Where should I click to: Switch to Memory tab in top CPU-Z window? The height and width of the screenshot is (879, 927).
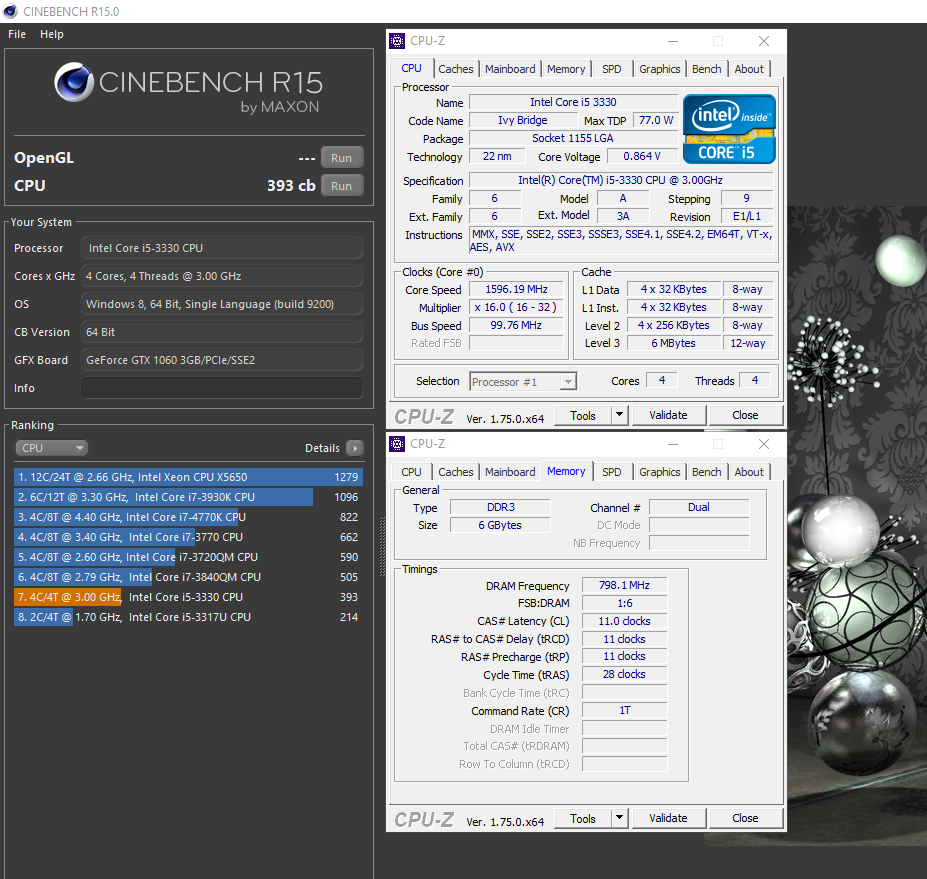tap(566, 69)
